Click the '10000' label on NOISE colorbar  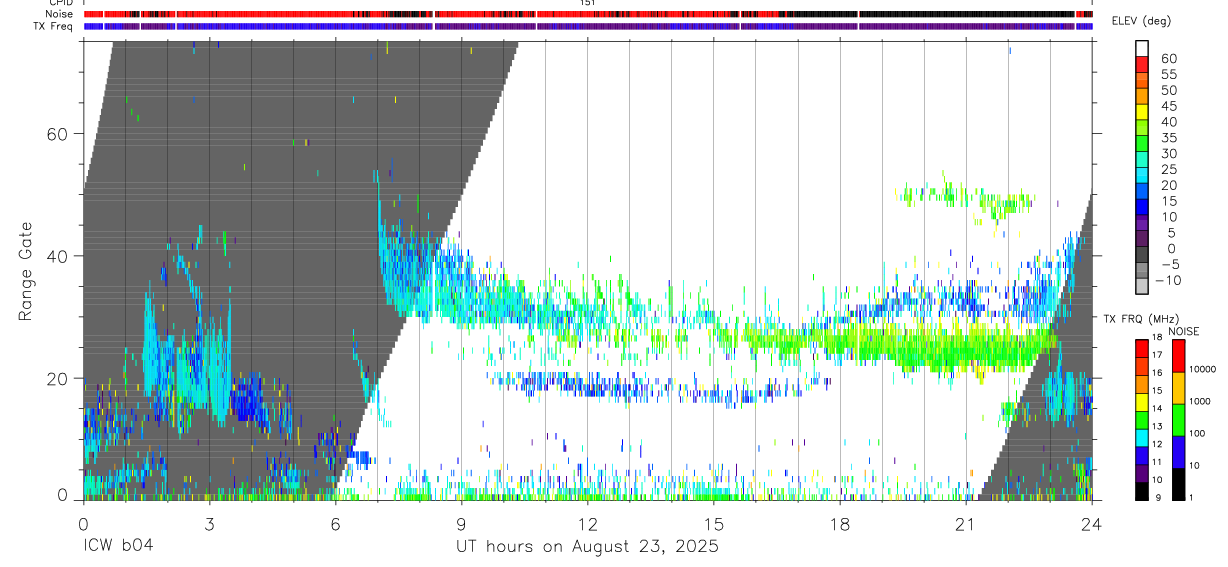[x=1203, y=370]
